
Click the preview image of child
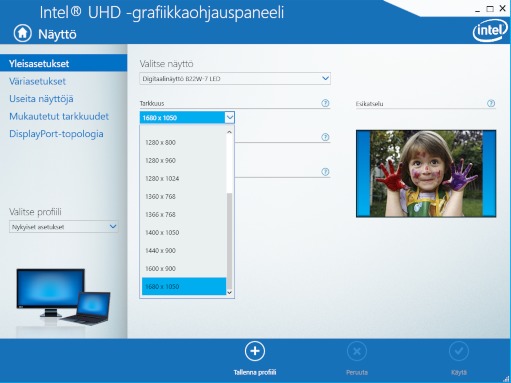tap(426, 174)
